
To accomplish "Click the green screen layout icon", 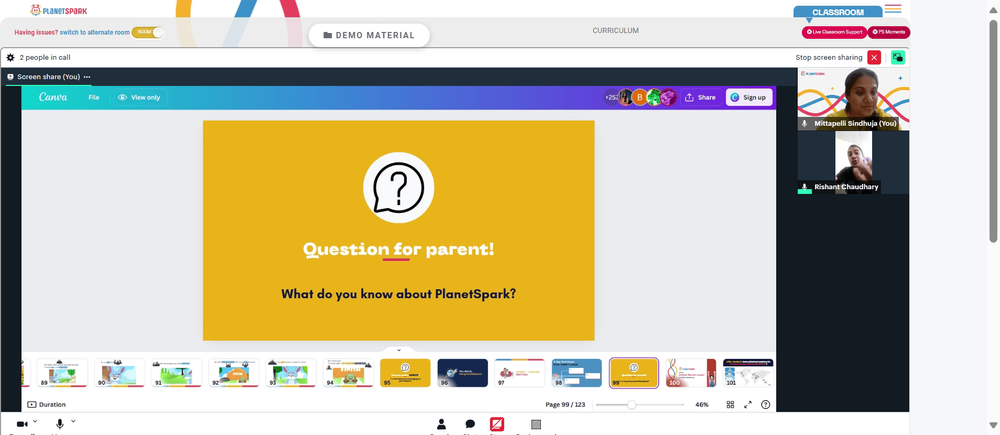I will click(897, 57).
